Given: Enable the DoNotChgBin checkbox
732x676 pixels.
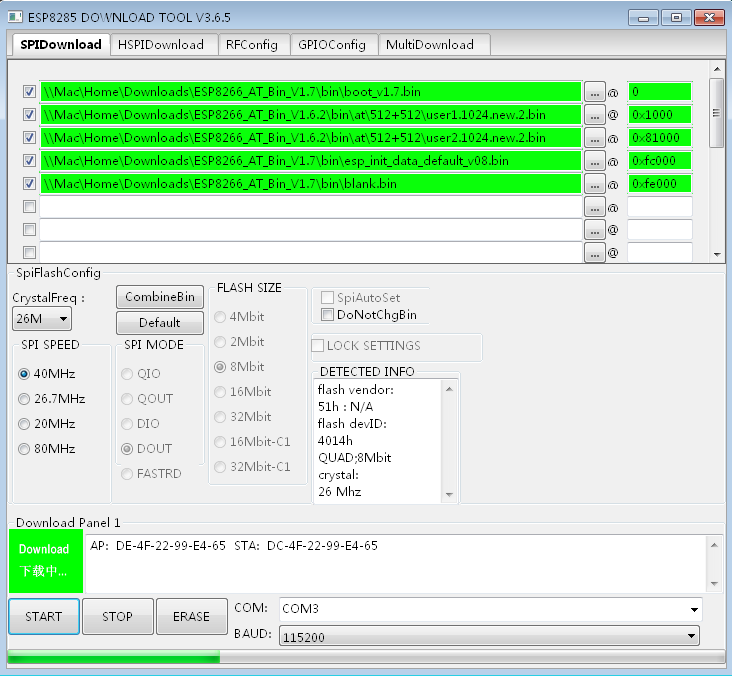Looking at the screenshot, I should click(328, 315).
